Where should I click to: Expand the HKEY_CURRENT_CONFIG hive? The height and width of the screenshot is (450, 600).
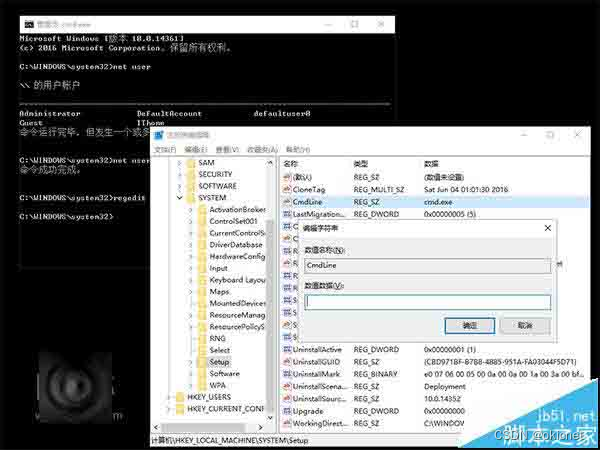[x=168, y=409]
